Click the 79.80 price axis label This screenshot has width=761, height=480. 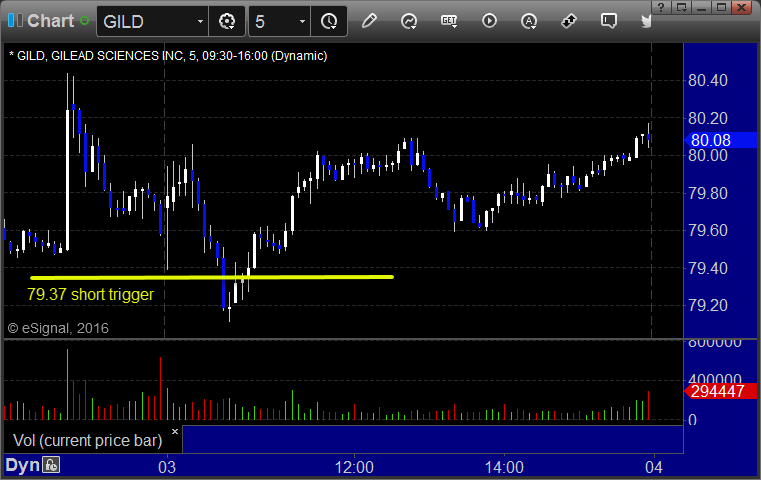pos(708,193)
